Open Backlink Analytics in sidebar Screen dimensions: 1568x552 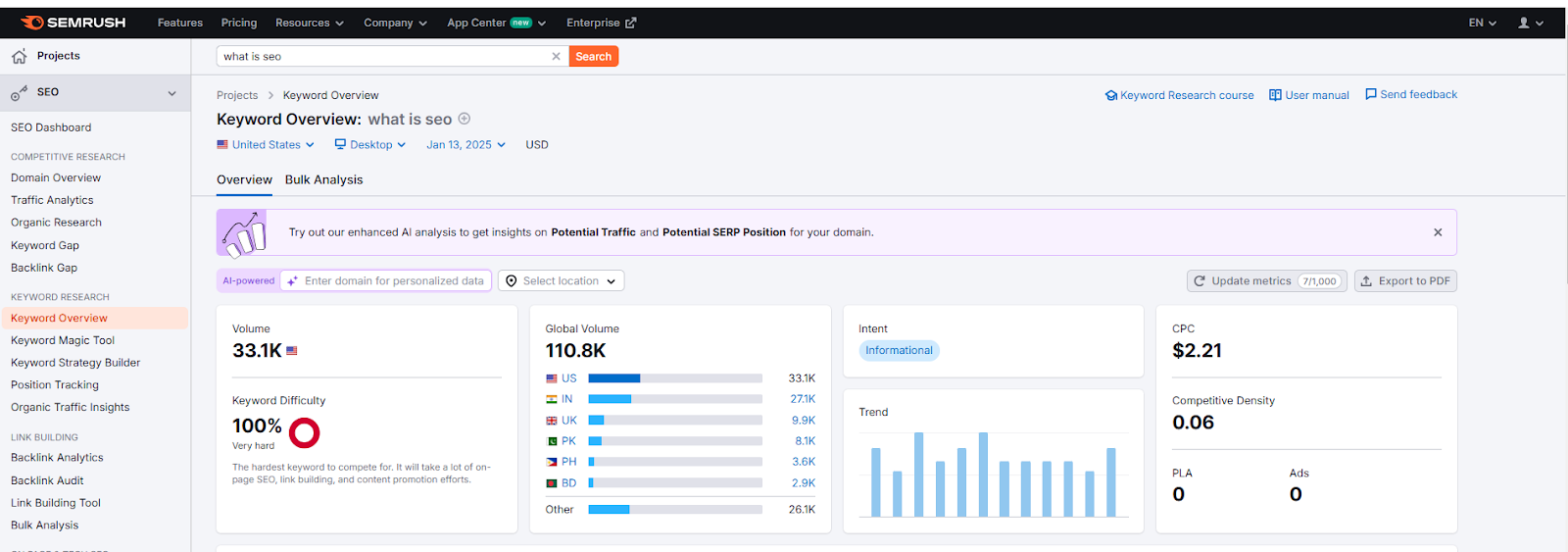pyautogui.click(x=57, y=458)
